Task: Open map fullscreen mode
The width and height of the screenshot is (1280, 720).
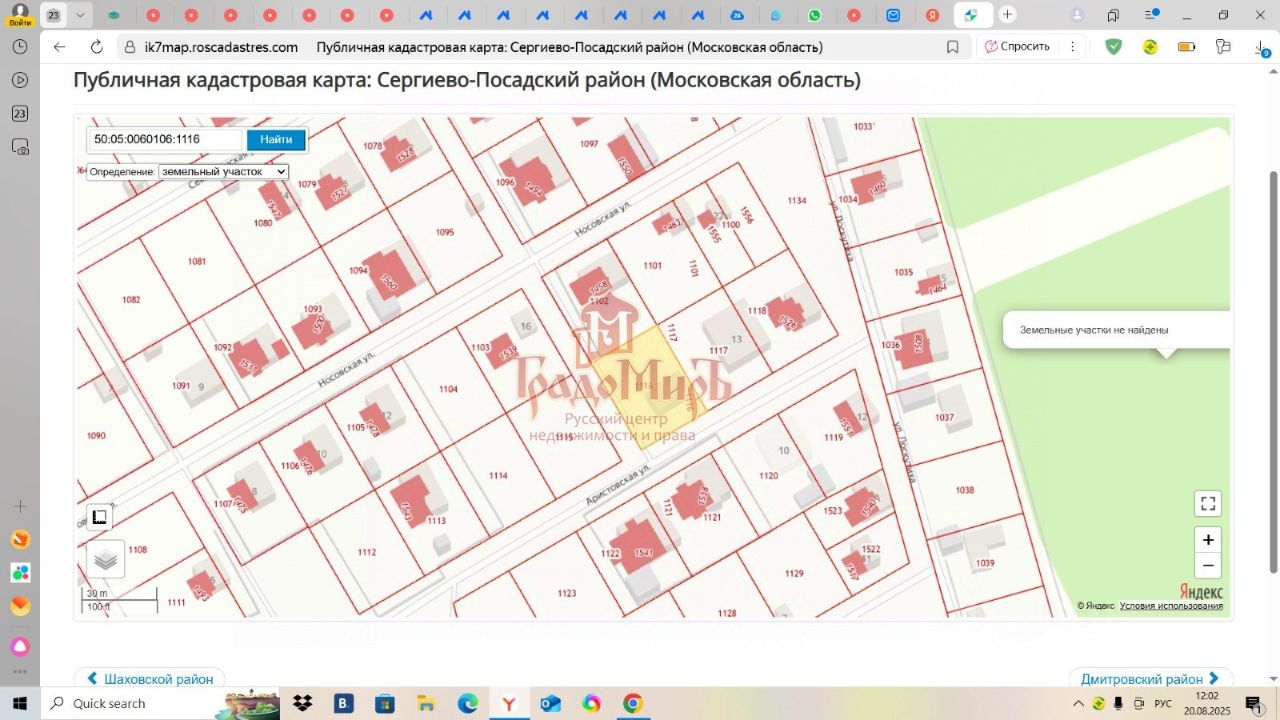Action: tap(1208, 504)
